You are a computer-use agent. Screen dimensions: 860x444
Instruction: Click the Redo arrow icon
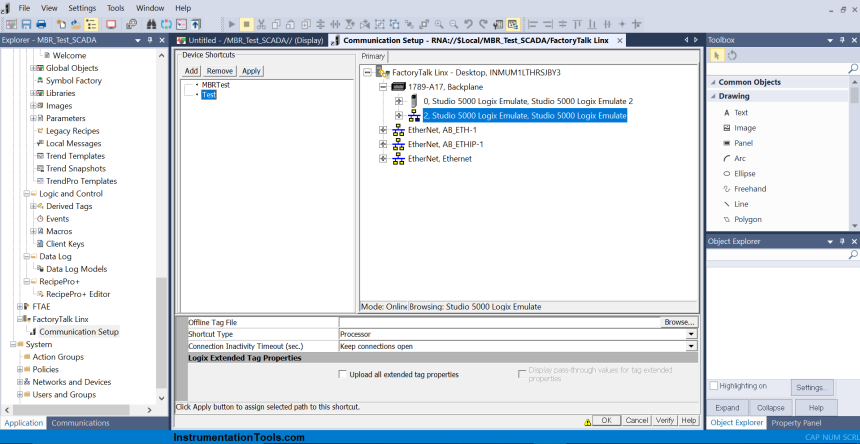pos(483,24)
